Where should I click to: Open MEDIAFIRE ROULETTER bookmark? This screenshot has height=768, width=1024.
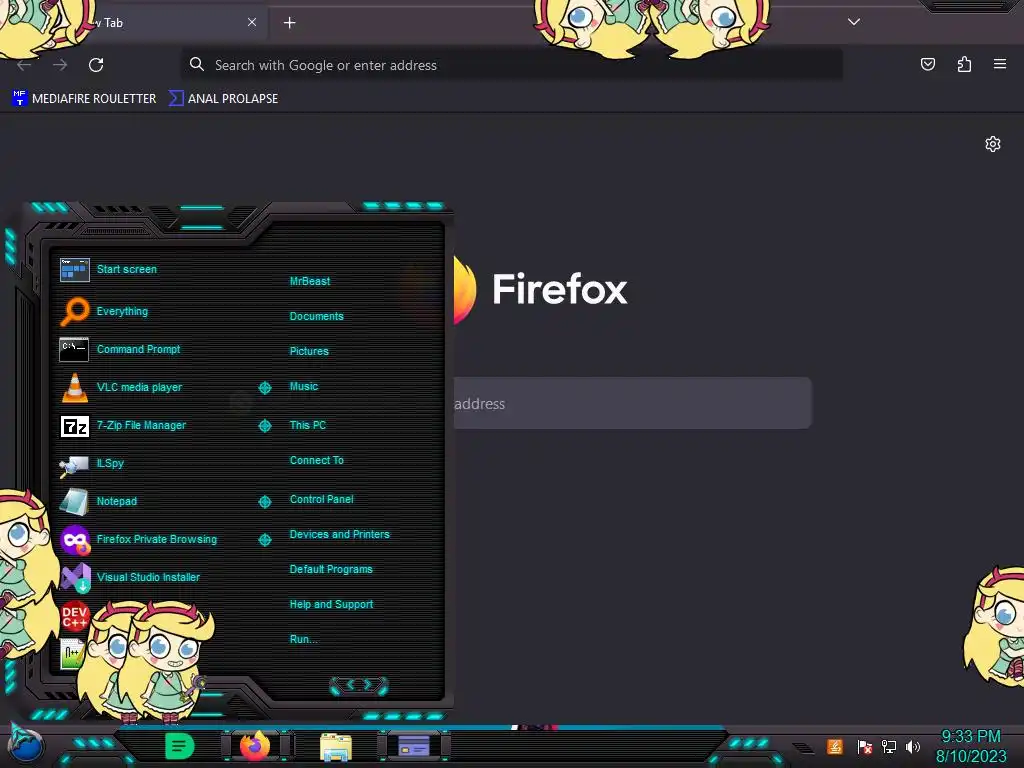pyautogui.click(x=84, y=99)
